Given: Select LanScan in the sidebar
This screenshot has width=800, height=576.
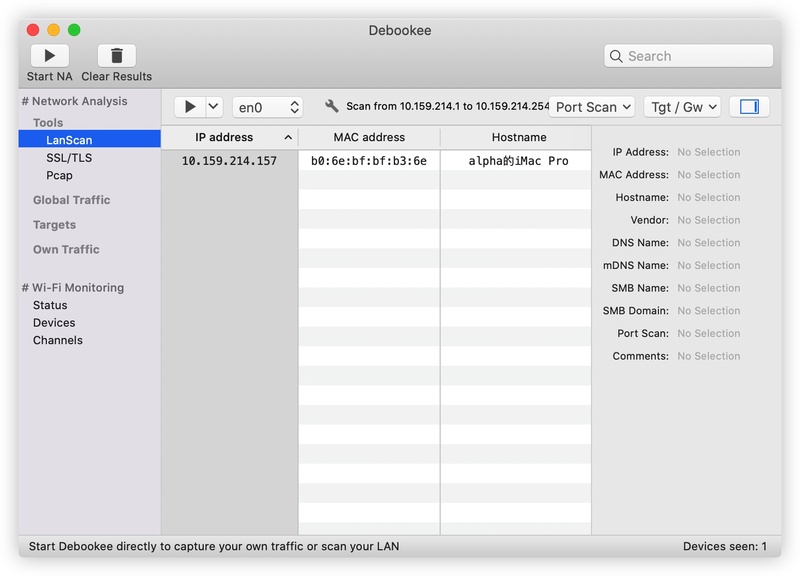Looking at the screenshot, I should point(90,140).
